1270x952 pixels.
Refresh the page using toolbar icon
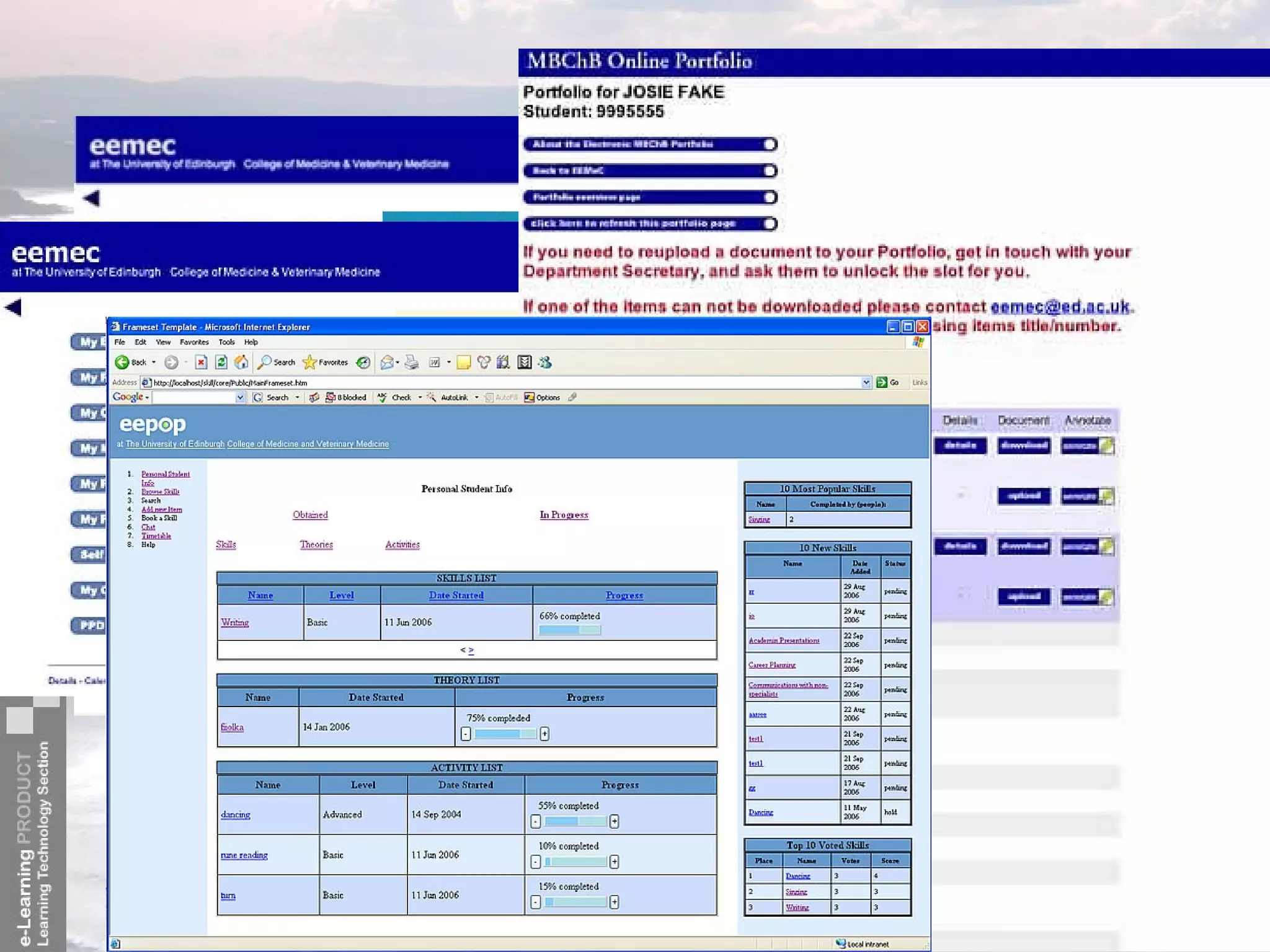click(221, 363)
